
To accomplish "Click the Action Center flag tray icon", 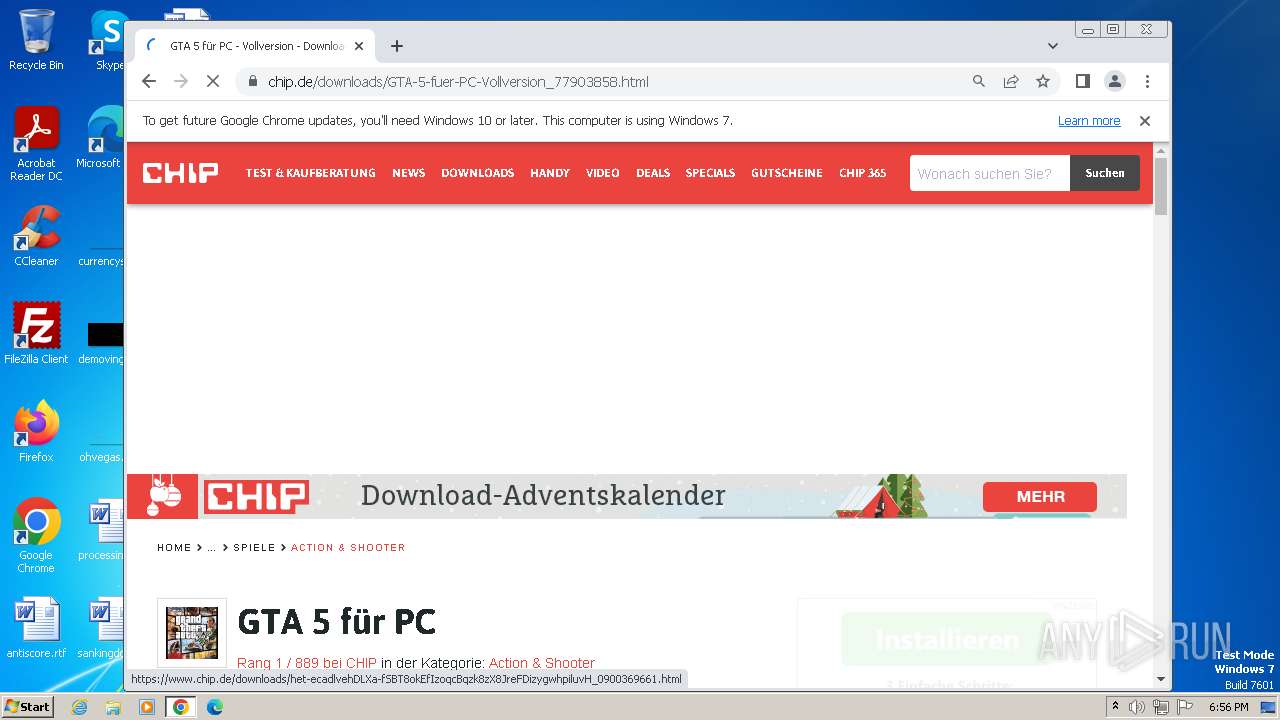I will [1183, 707].
